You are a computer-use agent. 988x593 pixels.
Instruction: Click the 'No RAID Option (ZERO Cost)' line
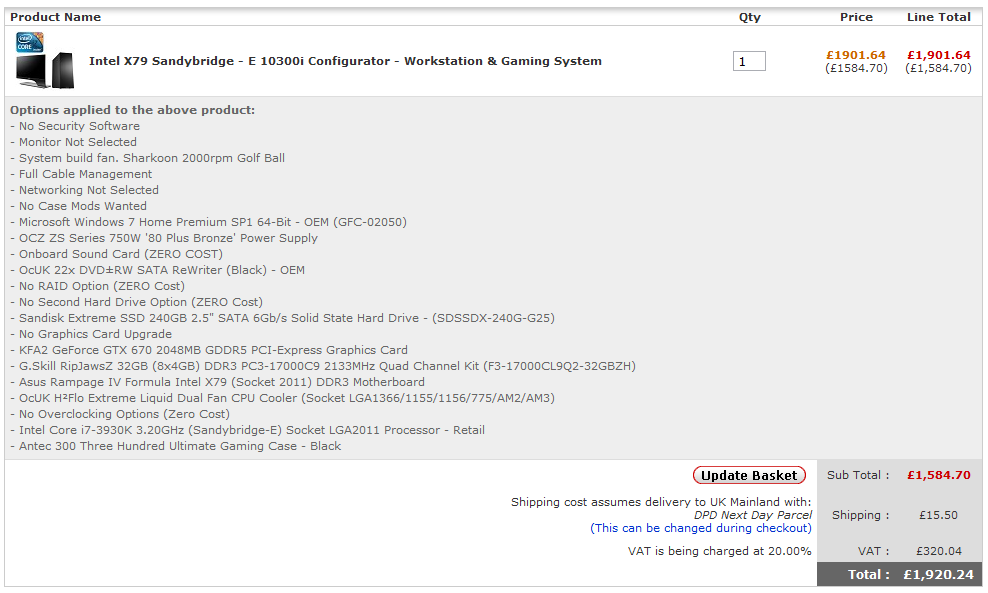point(98,286)
